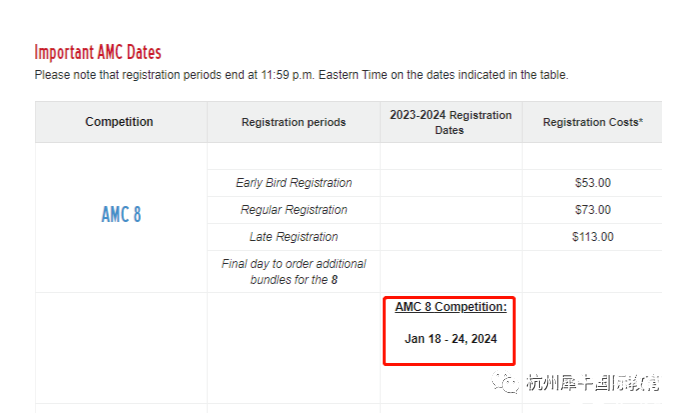
Task: Click the $73.00 cost cell
Action: point(592,210)
